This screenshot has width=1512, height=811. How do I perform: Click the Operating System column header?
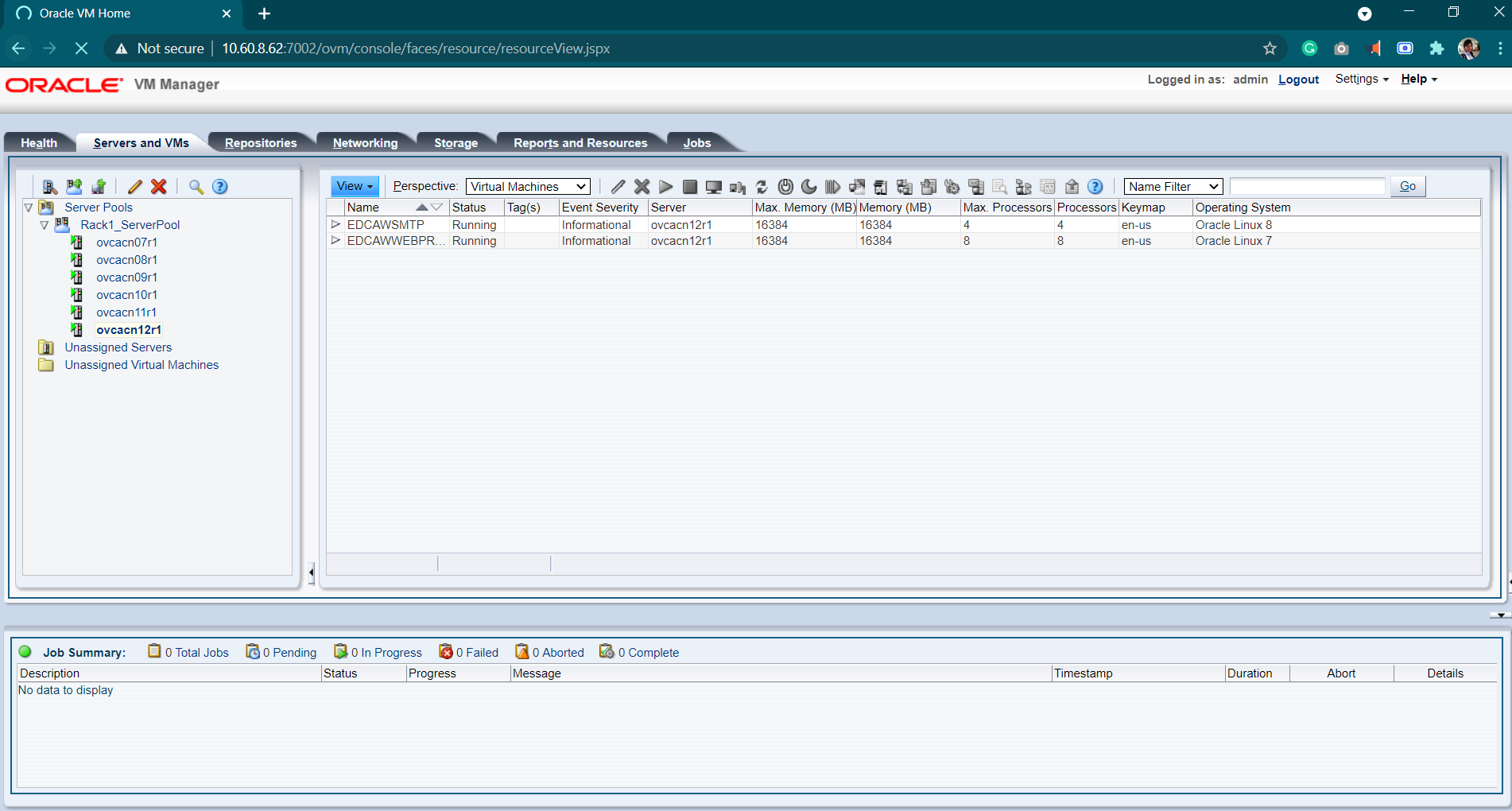(x=1336, y=208)
